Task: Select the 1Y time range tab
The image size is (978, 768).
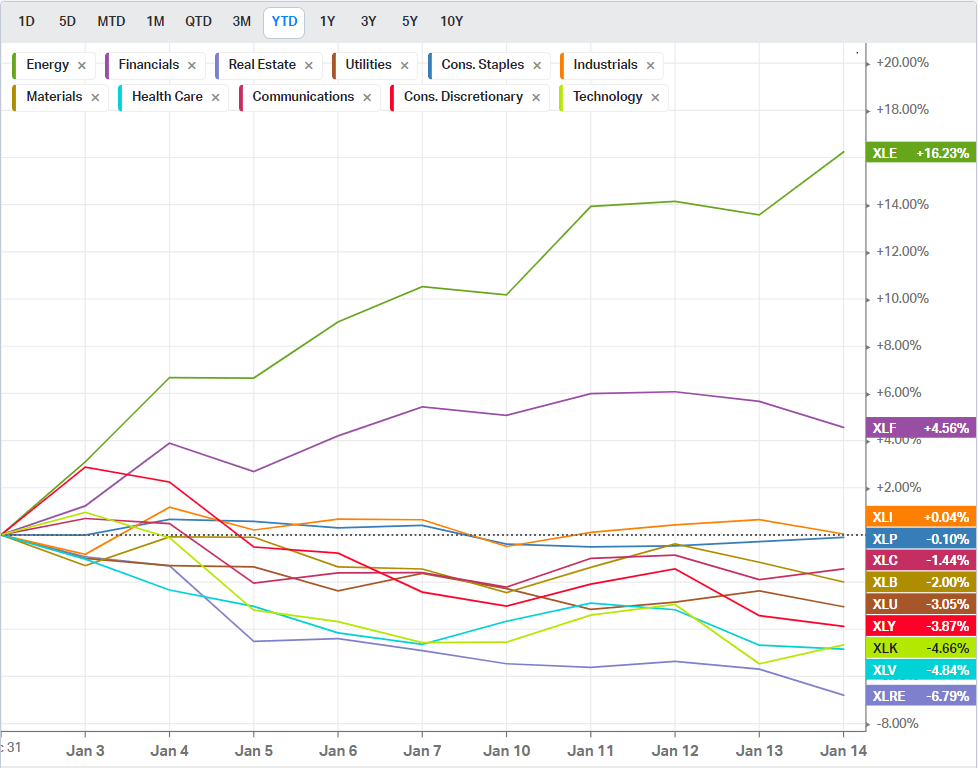Action: [x=327, y=21]
